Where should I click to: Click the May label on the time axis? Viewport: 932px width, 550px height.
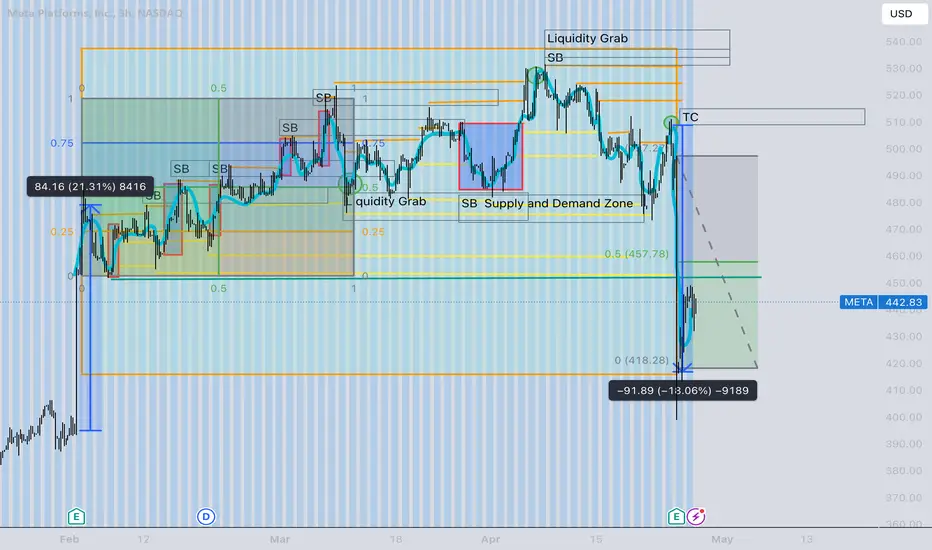pos(722,539)
